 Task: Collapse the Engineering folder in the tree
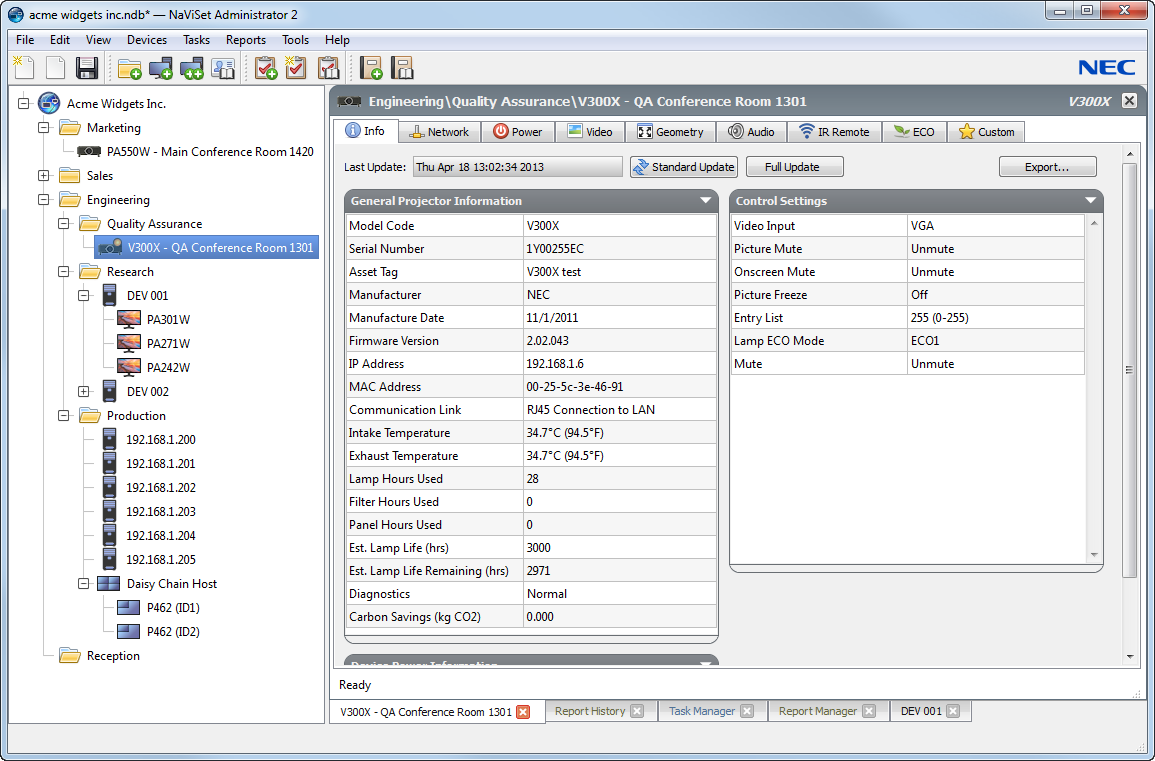pyautogui.click(x=43, y=200)
